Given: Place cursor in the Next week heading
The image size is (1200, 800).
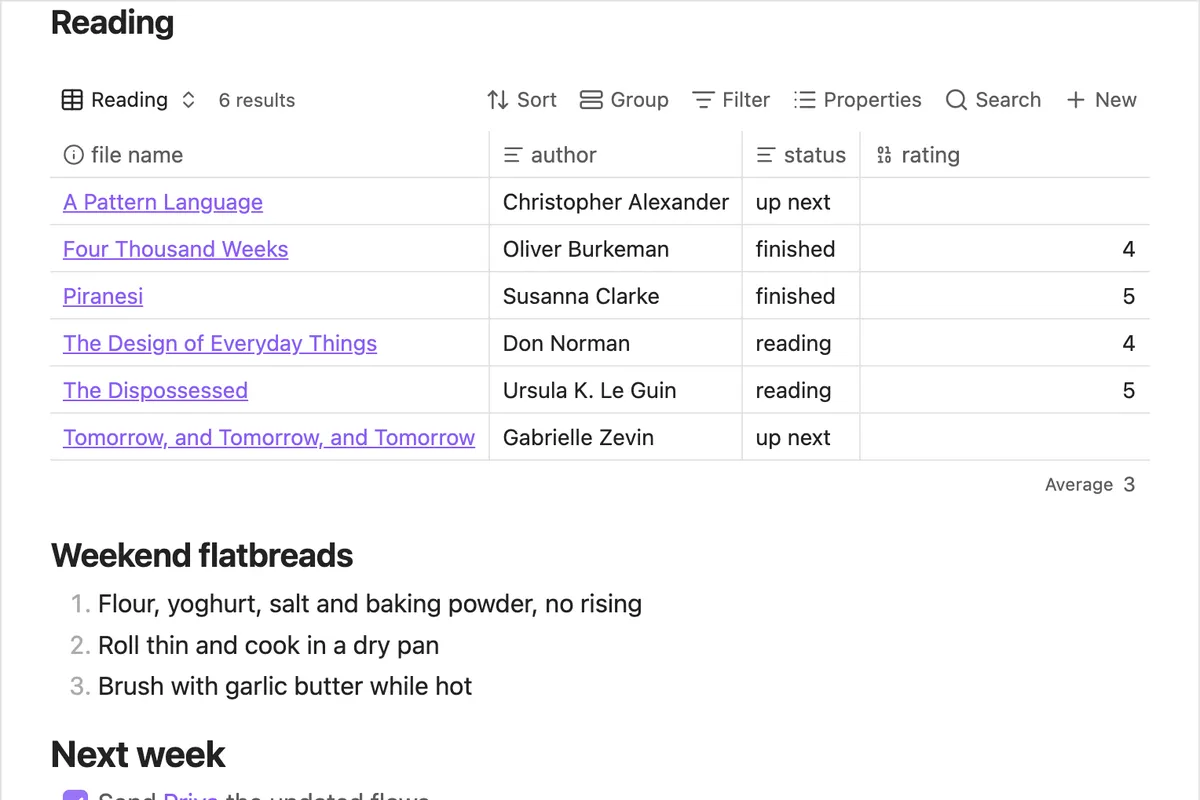Looking at the screenshot, I should (x=138, y=754).
